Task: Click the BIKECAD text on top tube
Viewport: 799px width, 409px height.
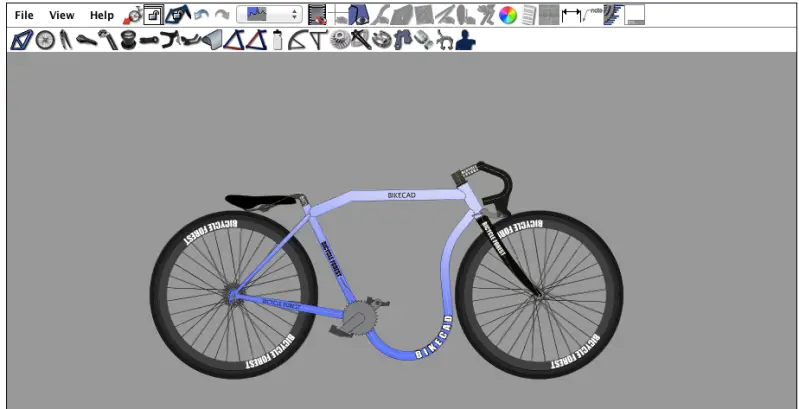Action: (x=402, y=195)
